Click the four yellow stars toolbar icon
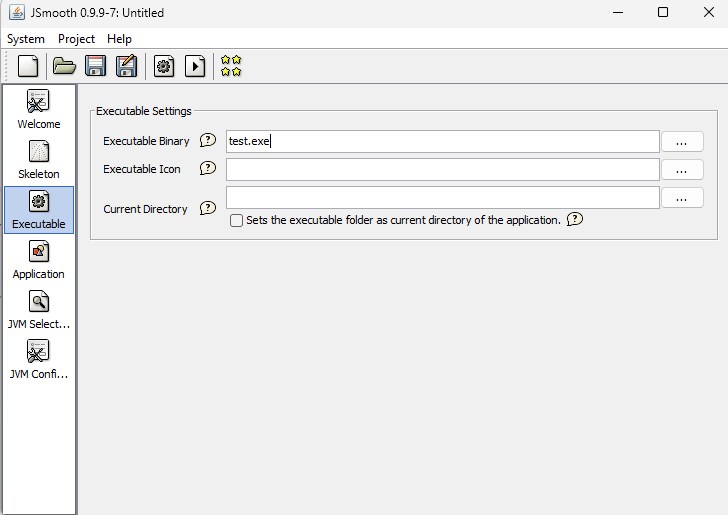 (231, 66)
